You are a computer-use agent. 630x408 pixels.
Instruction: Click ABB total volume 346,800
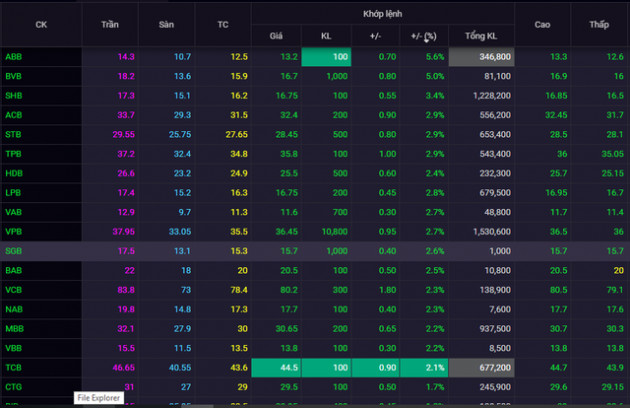coord(481,57)
